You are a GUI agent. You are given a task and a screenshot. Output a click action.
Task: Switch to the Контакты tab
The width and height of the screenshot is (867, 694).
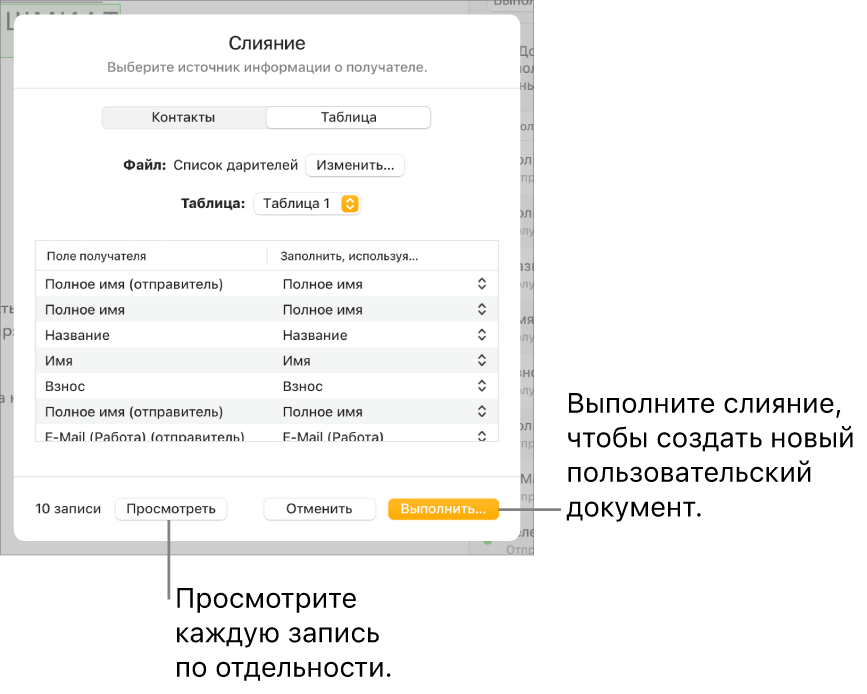[184, 117]
